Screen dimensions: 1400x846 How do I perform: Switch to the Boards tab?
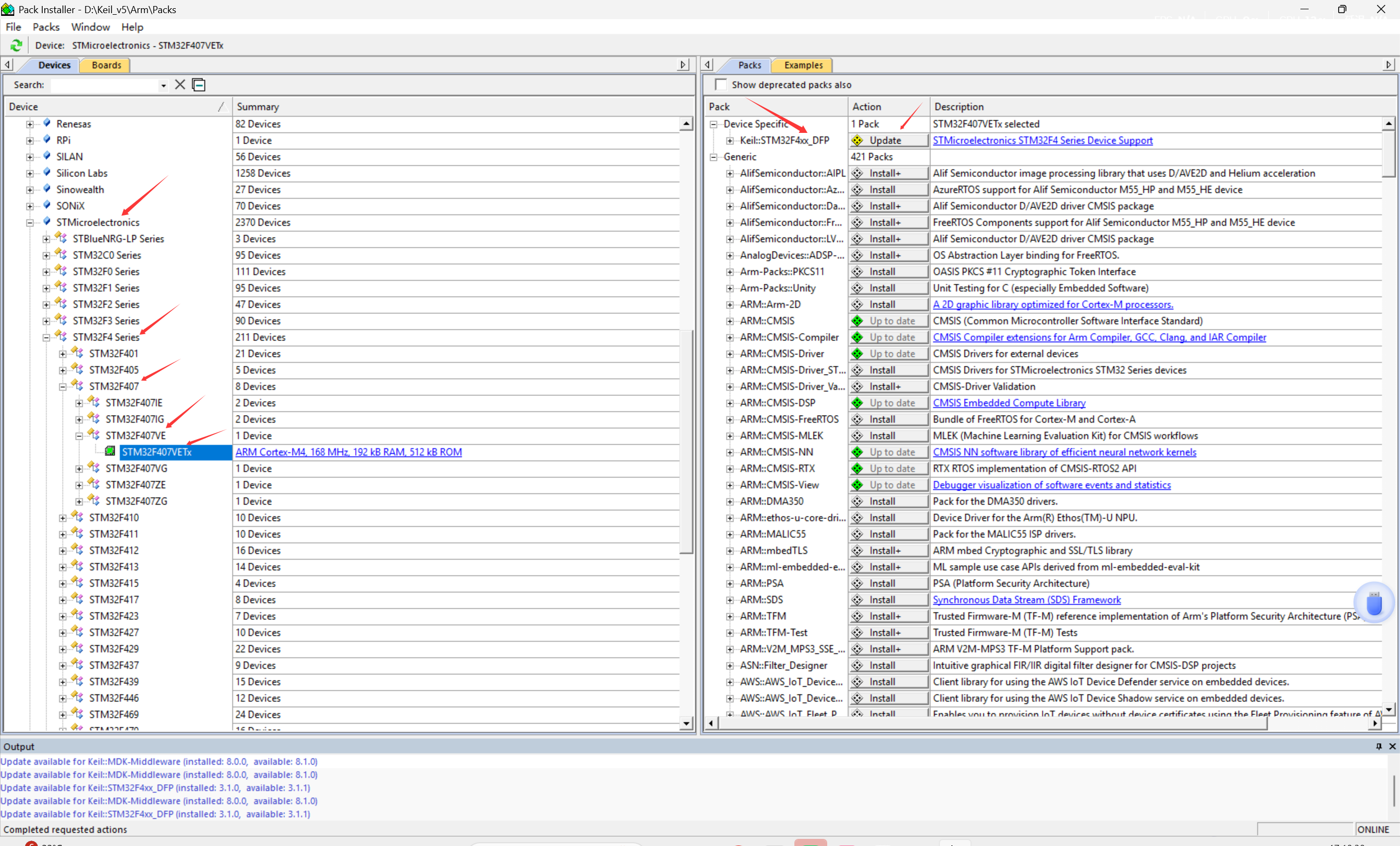coord(106,65)
